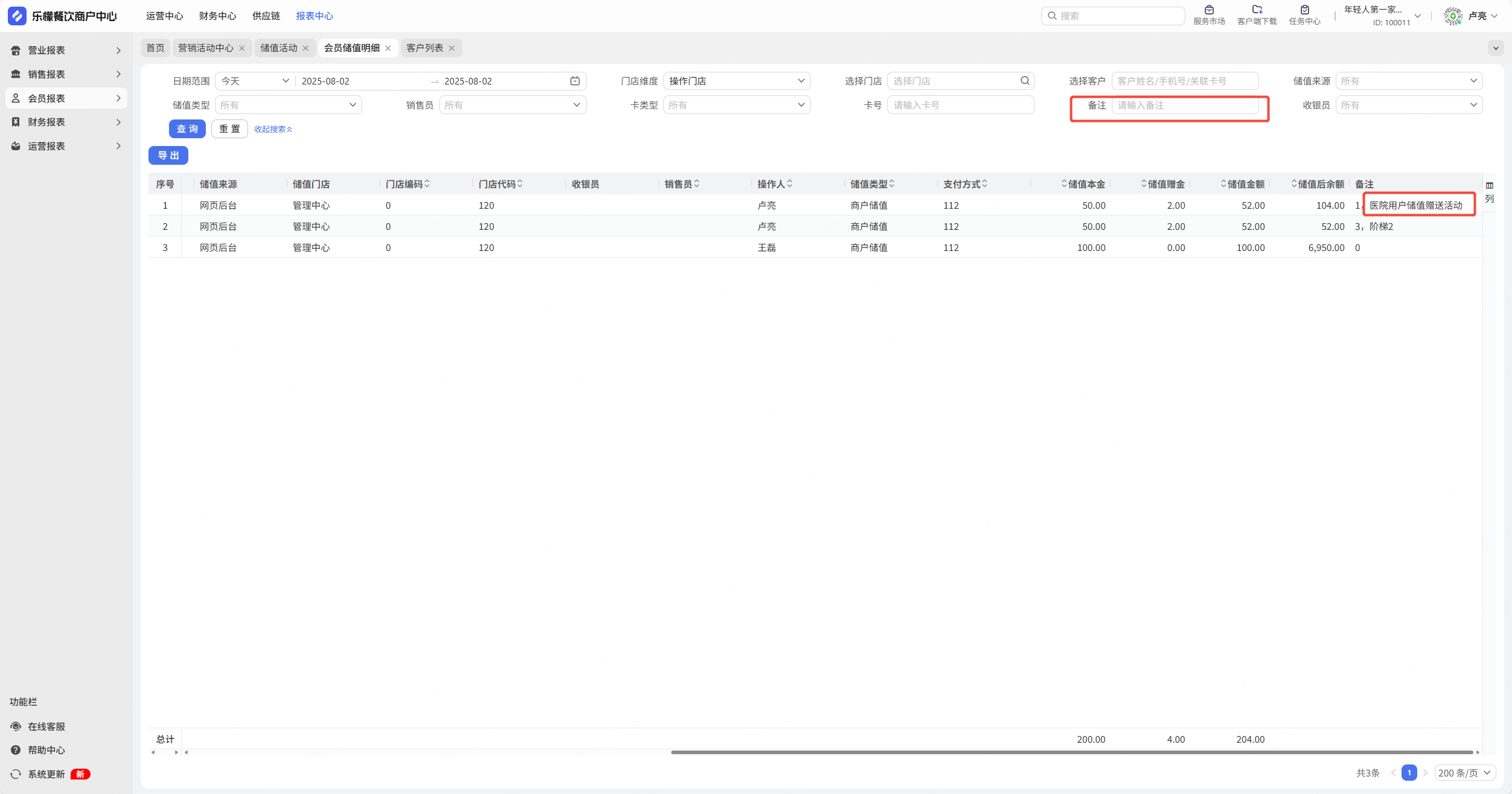
Task: Click 运营报表 sidebar icon
Action: tap(16, 146)
